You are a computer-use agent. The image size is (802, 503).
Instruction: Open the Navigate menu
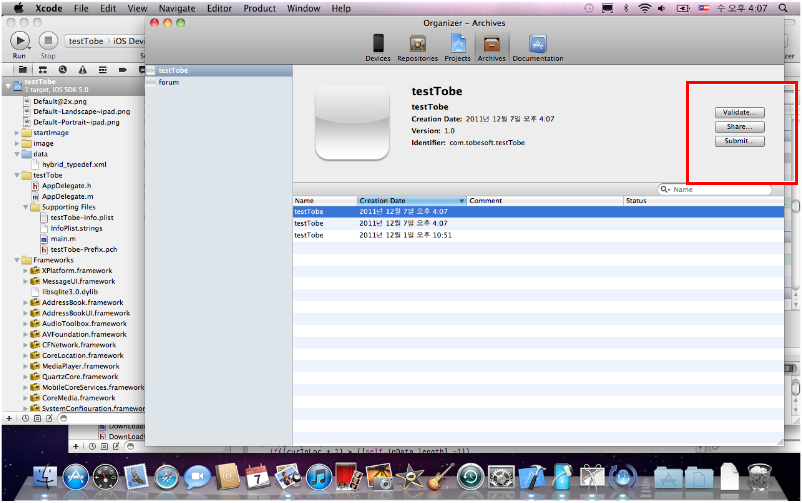click(x=177, y=8)
